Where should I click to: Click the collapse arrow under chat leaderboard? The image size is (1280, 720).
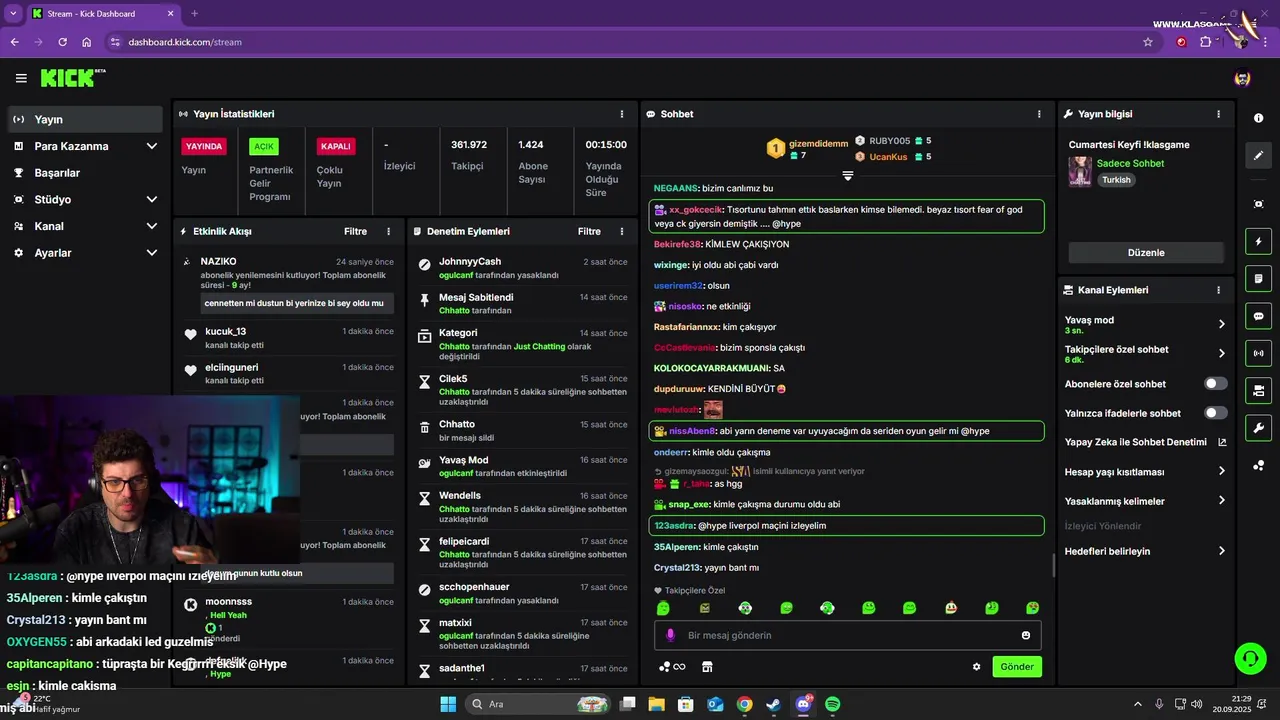pyautogui.click(x=847, y=175)
